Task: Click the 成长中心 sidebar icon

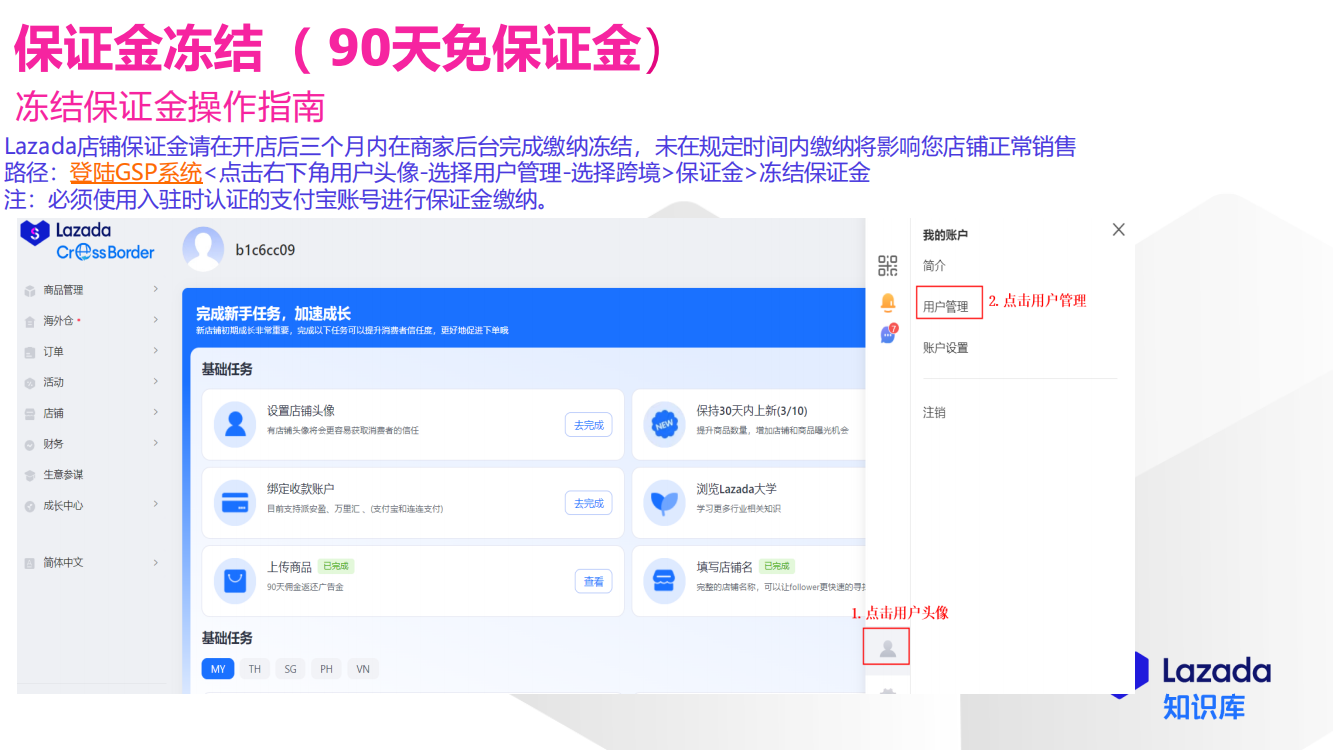Action: (x=30, y=506)
